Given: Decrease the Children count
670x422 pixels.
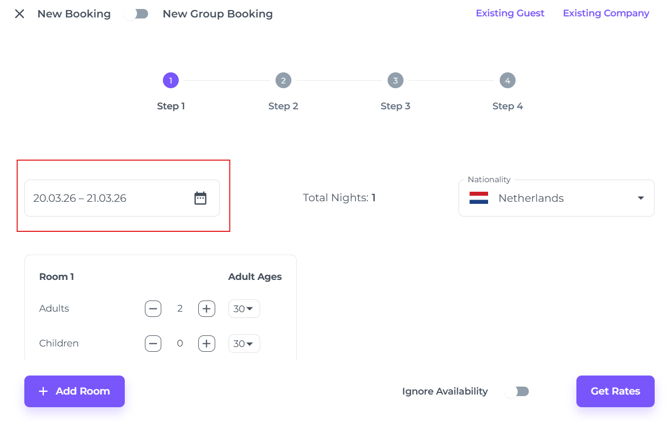Looking at the screenshot, I should [x=153, y=343].
